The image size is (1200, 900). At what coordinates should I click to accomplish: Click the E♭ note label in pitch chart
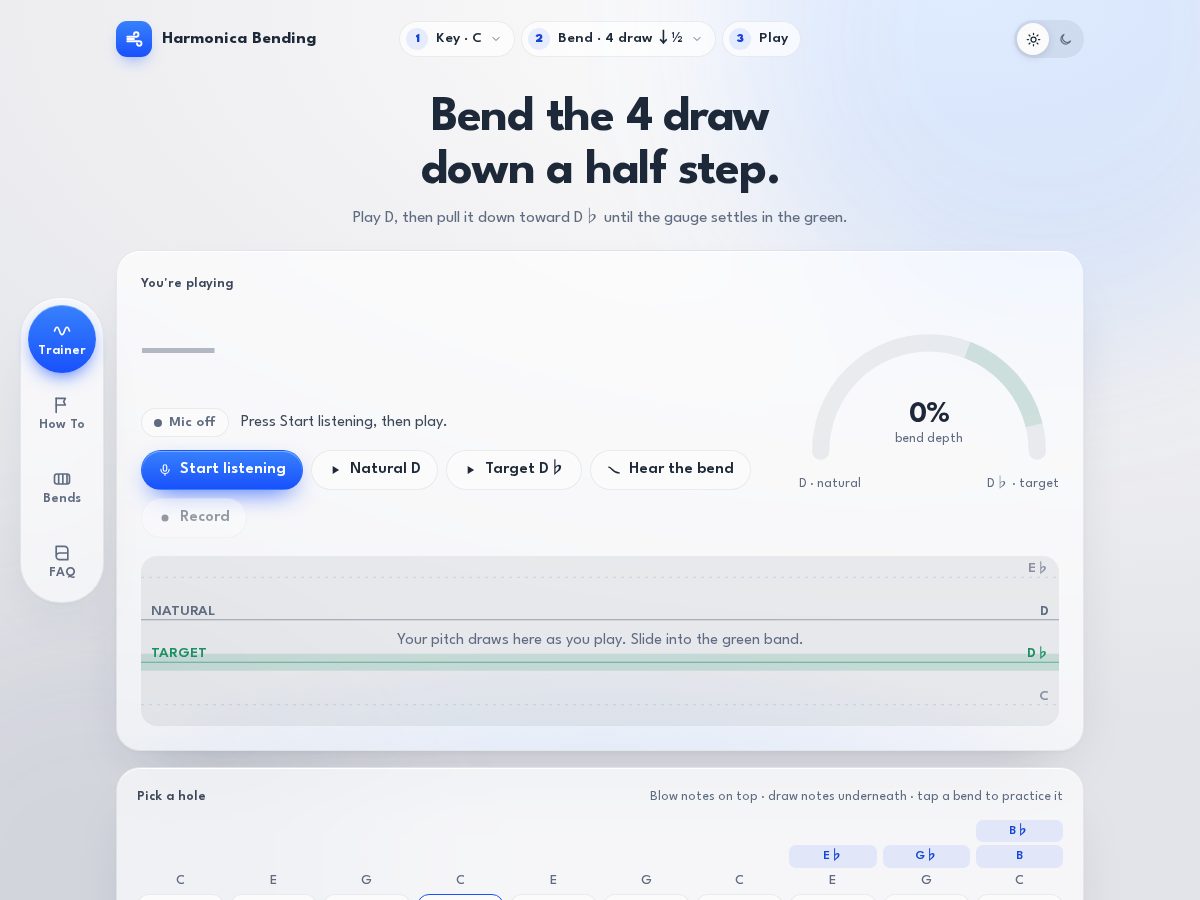click(x=1038, y=568)
